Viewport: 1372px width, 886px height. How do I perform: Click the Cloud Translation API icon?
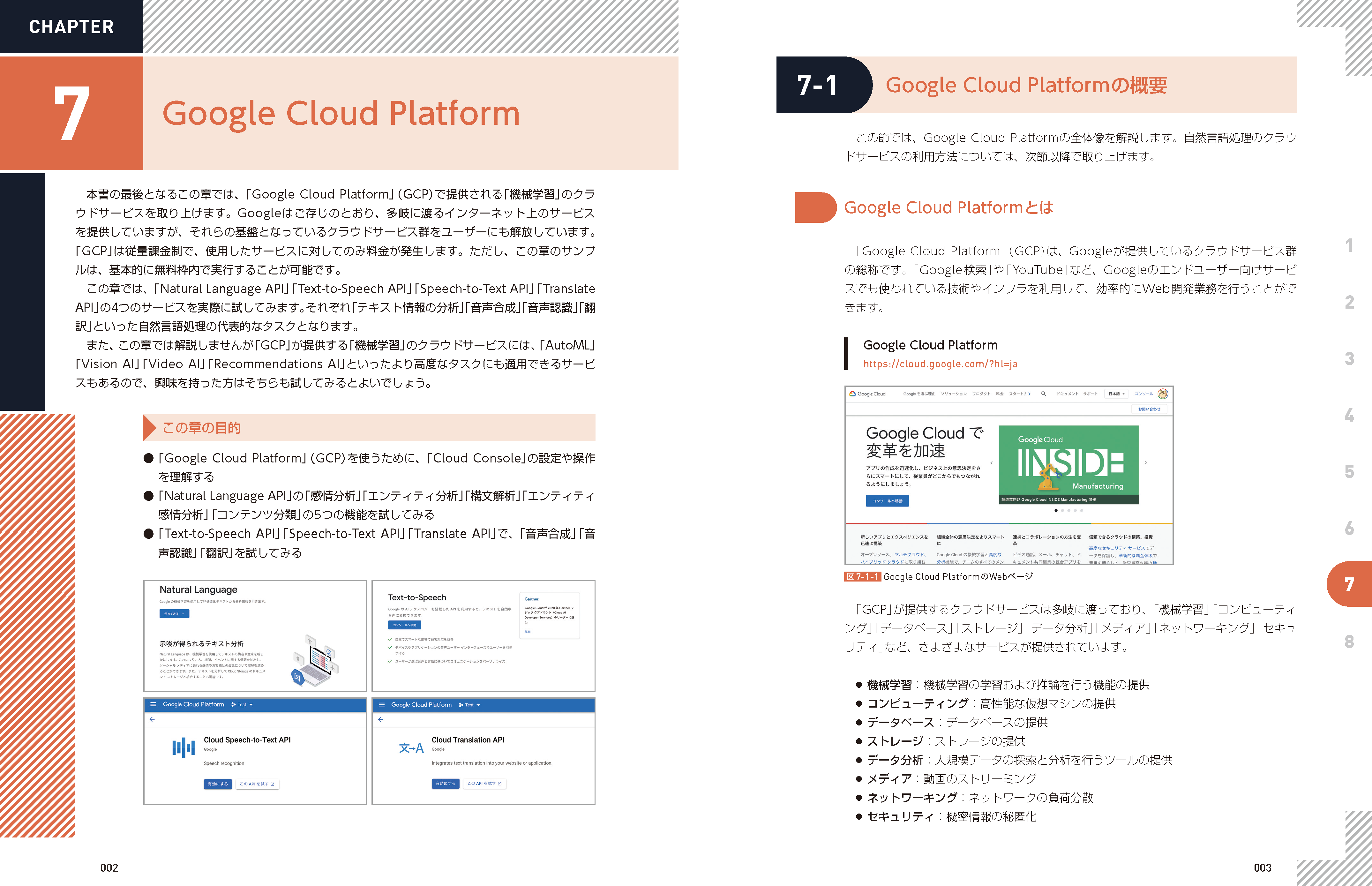point(411,748)
